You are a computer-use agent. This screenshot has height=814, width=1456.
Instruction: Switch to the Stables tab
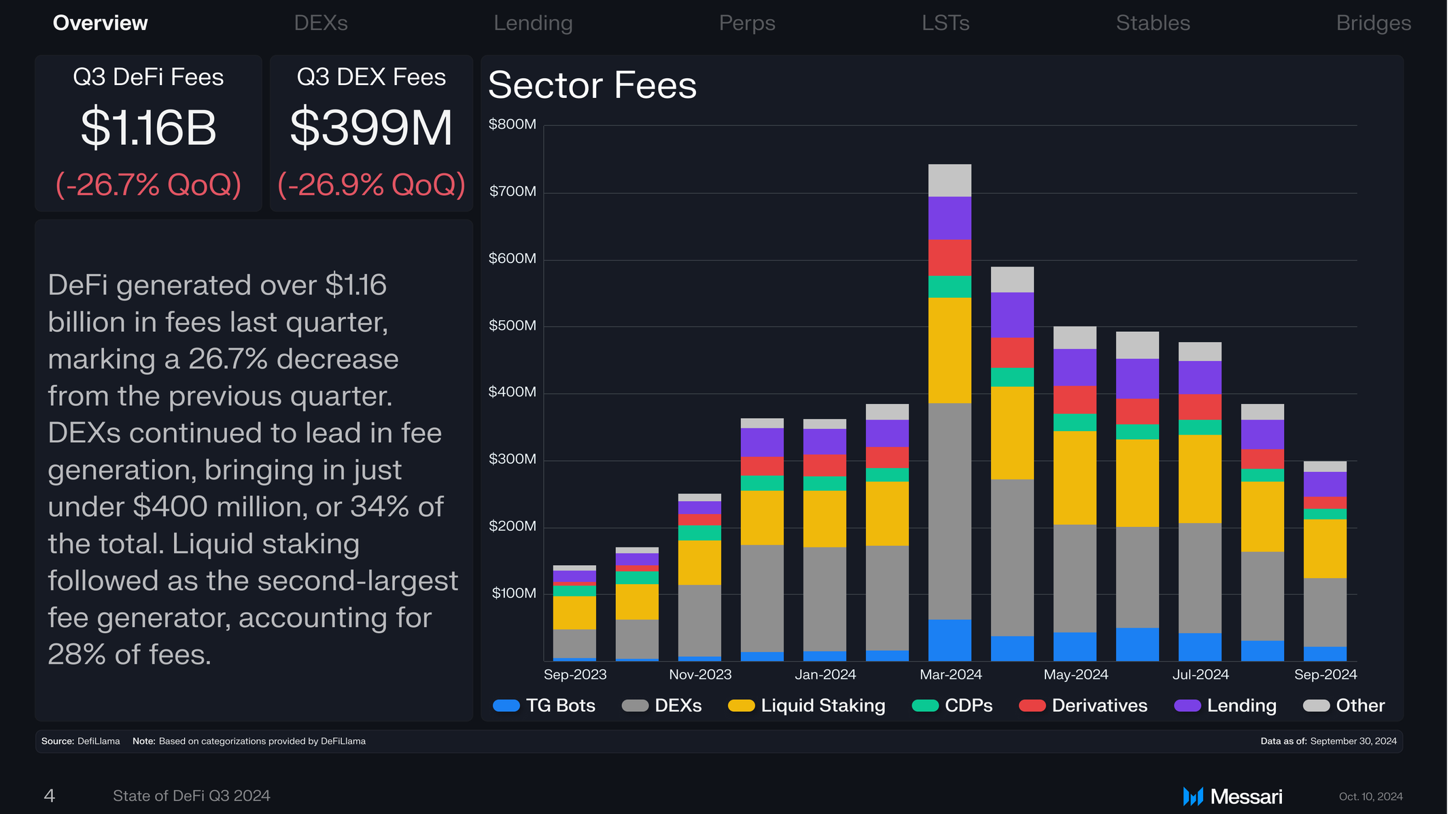point(1153,23)
